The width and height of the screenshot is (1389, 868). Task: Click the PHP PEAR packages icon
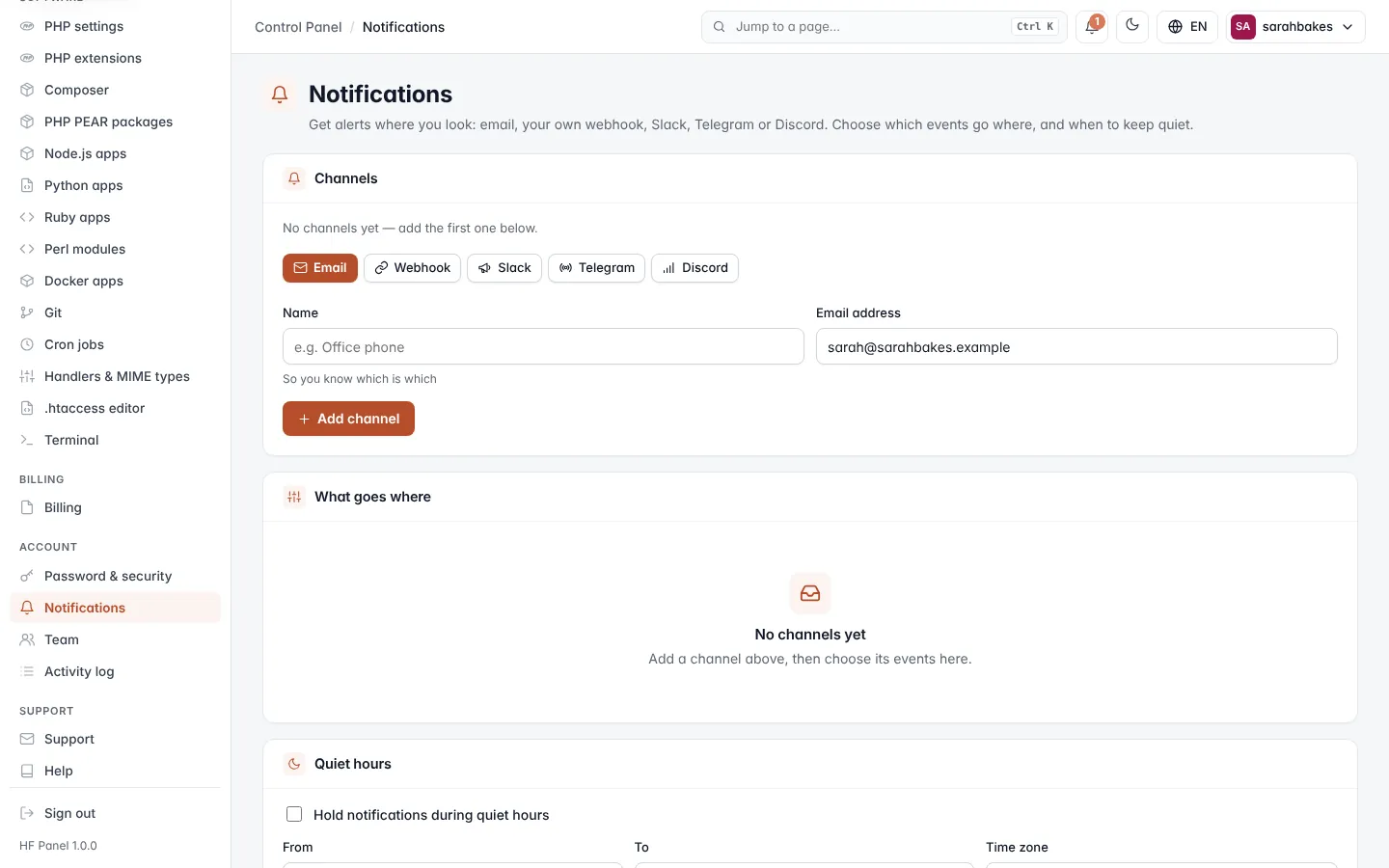click(27, 122)
